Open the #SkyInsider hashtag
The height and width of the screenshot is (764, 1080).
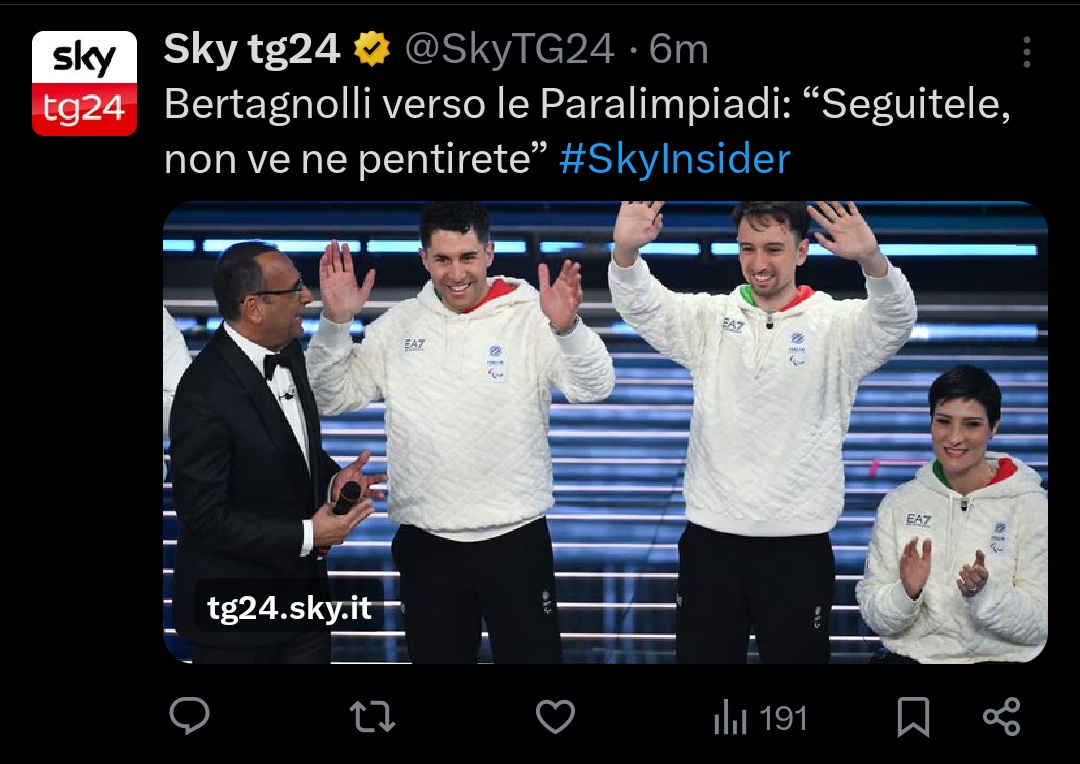[x=674, y=159]
